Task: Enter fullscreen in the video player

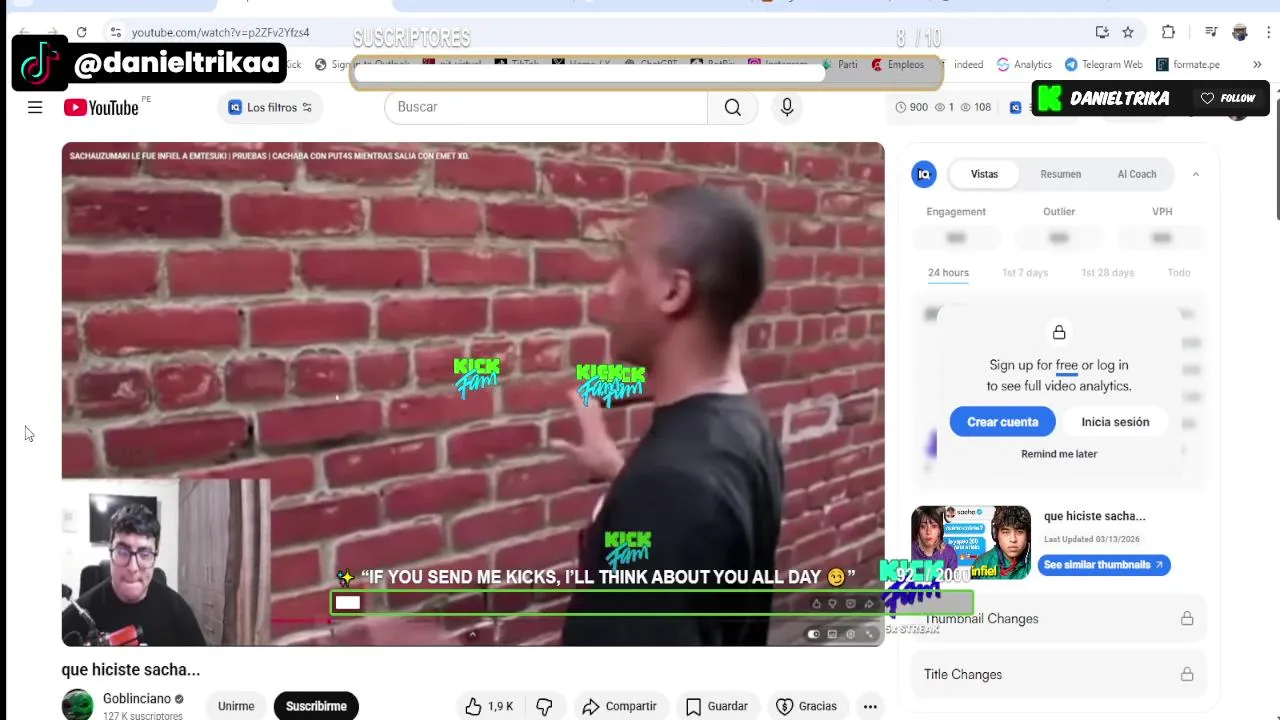Action: (x=870, y=634)
